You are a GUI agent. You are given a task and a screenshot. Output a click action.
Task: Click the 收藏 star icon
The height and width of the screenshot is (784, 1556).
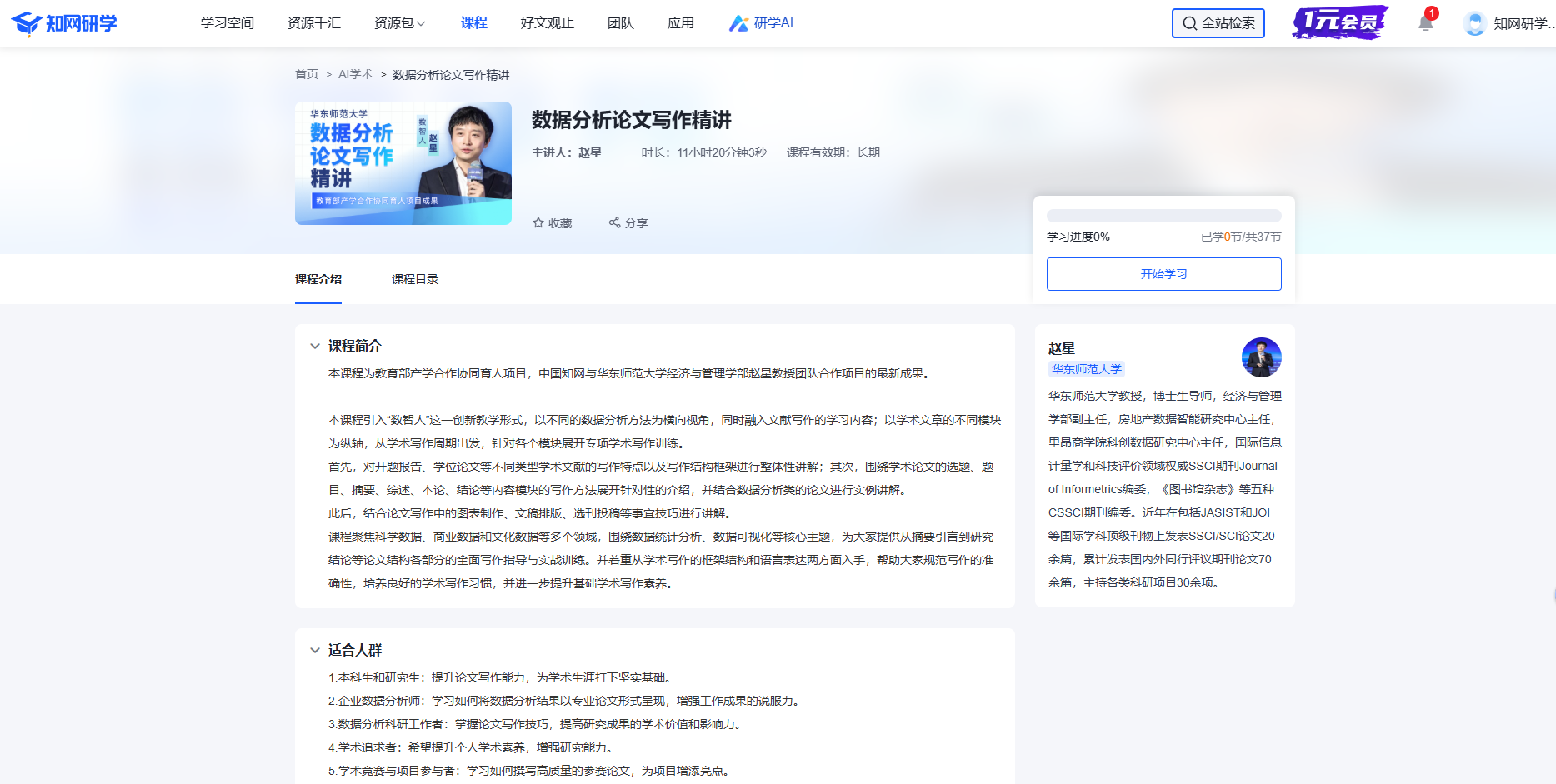(538, 223)
